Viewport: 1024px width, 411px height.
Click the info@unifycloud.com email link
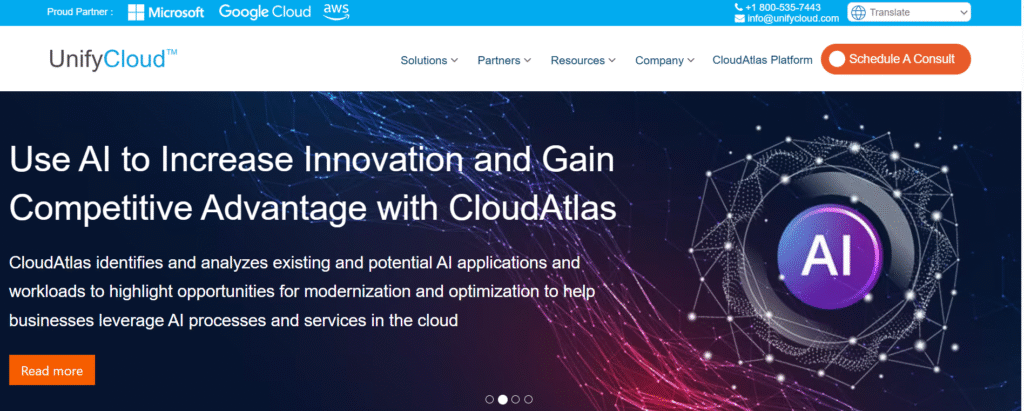click(793, 18)
